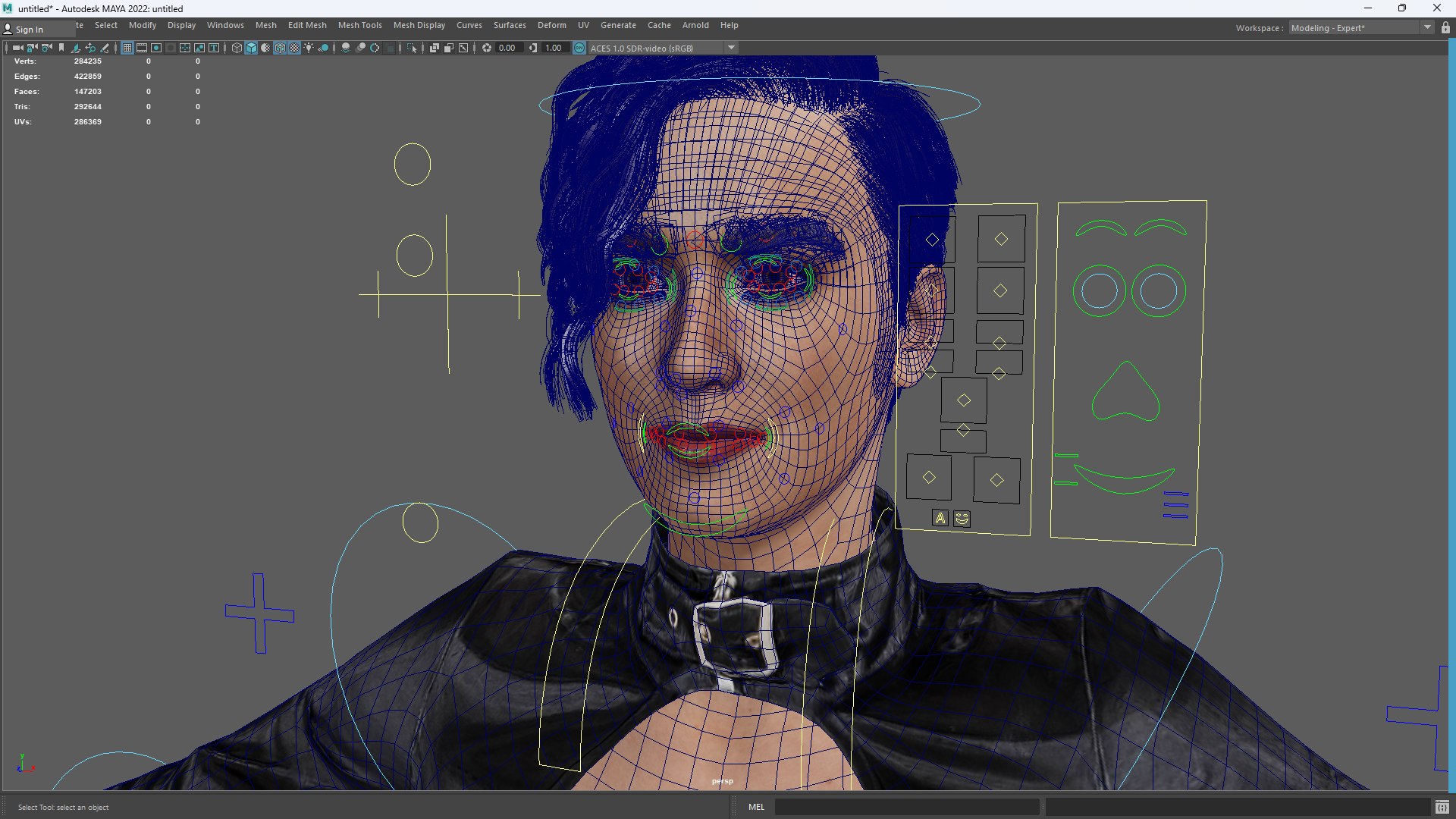Click the isolate select icon
Viewport: 1456px width, 819px height.
click(412, 48)
